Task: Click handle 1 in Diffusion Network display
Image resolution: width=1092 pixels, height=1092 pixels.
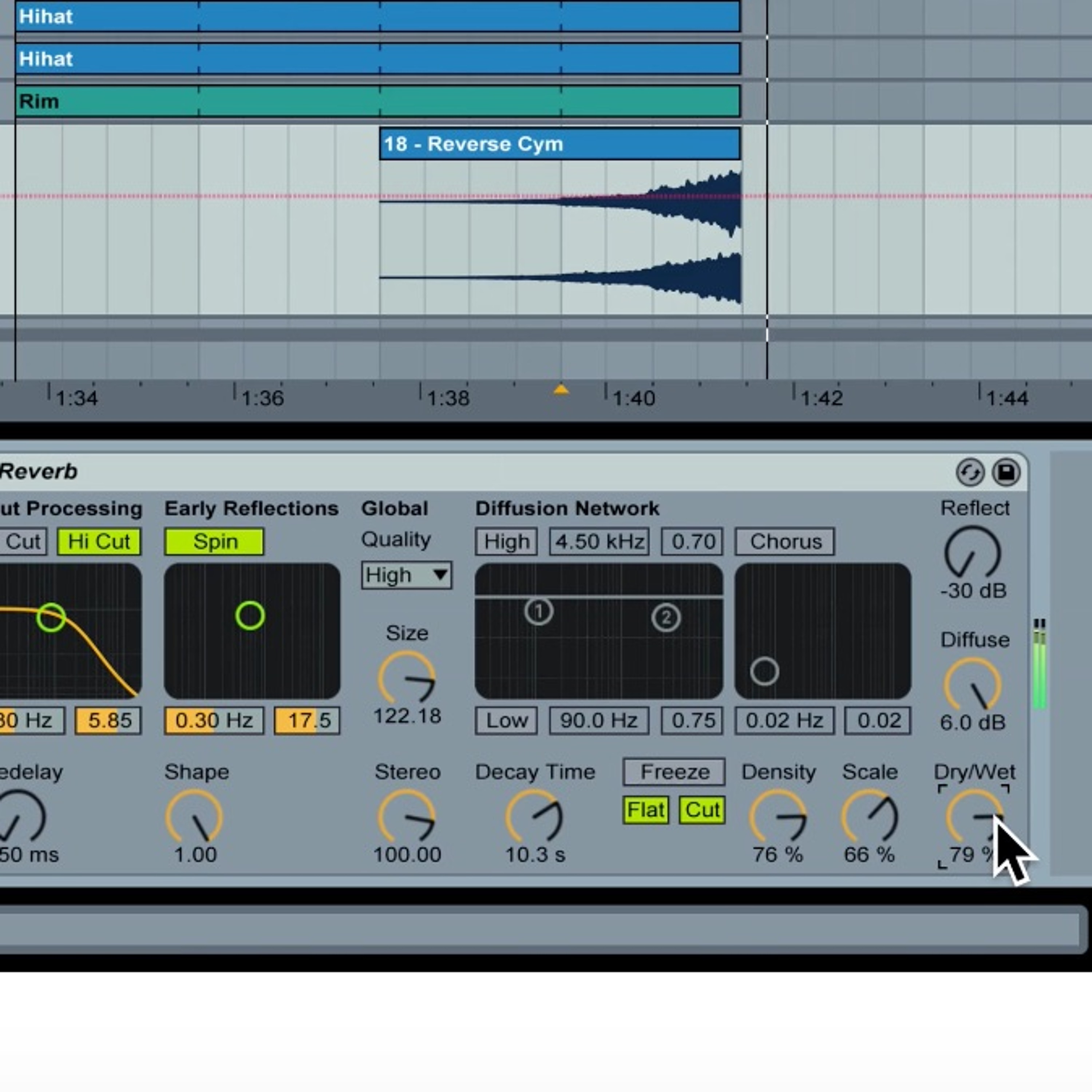Action: (539, 612)
